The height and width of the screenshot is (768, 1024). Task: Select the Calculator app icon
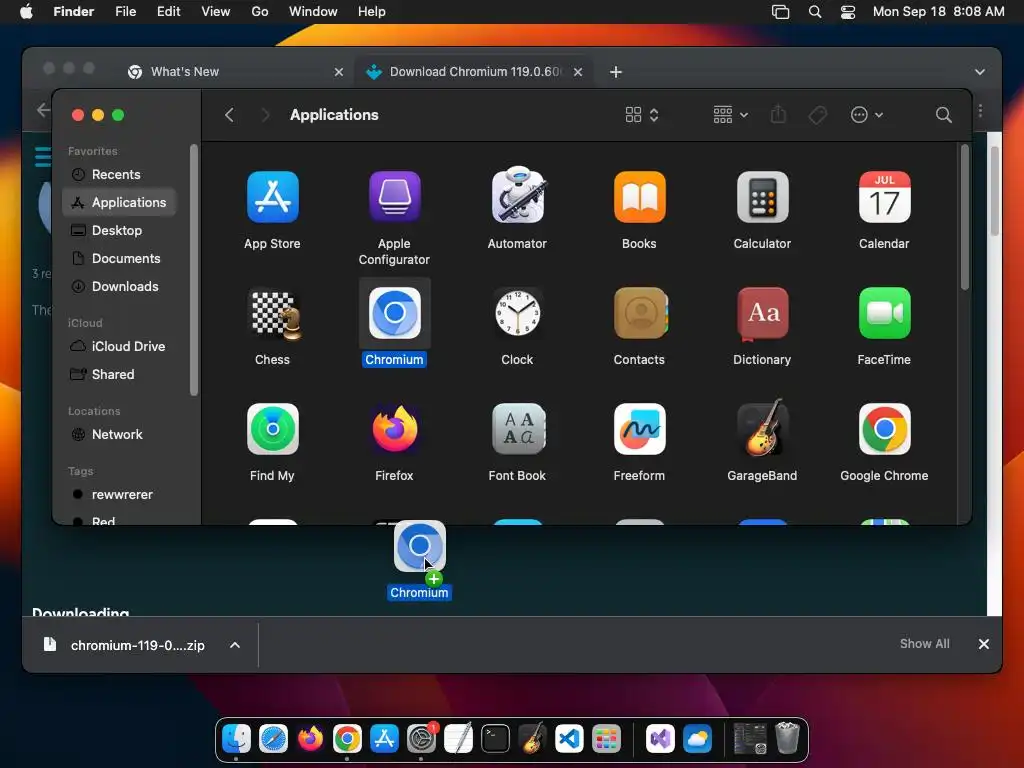coord(762,197)
